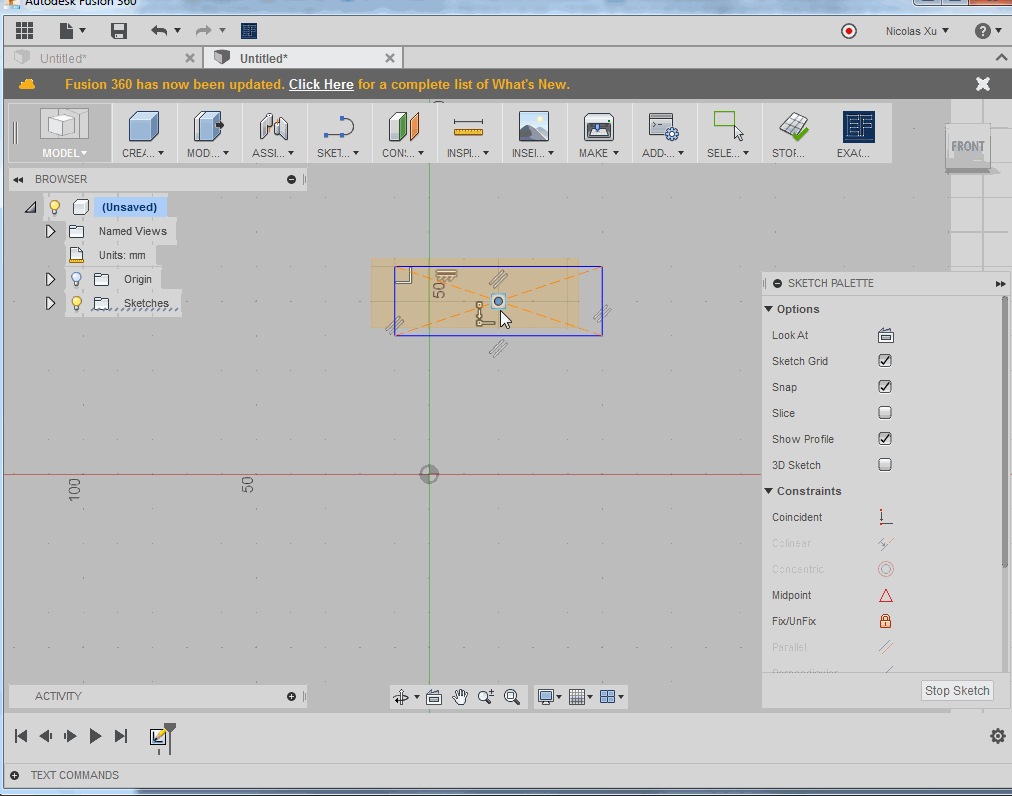Click the Construct plane icon
1012x796 pixels.
tap(403, 126)
